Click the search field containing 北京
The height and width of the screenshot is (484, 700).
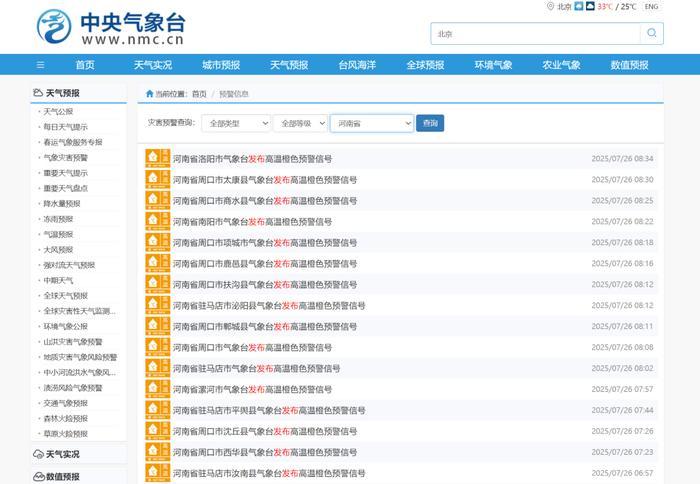(x=535, y=33)
